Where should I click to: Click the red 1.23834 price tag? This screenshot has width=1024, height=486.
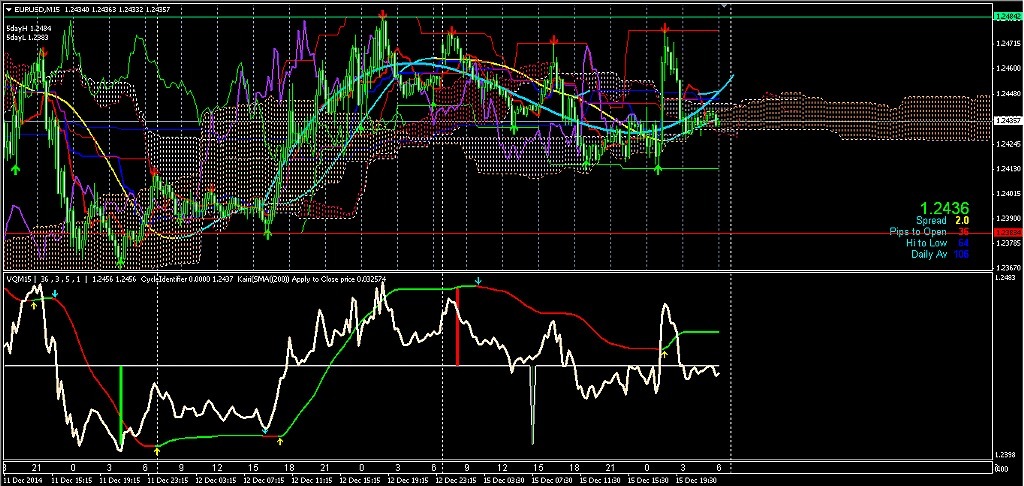[1007, 233]
